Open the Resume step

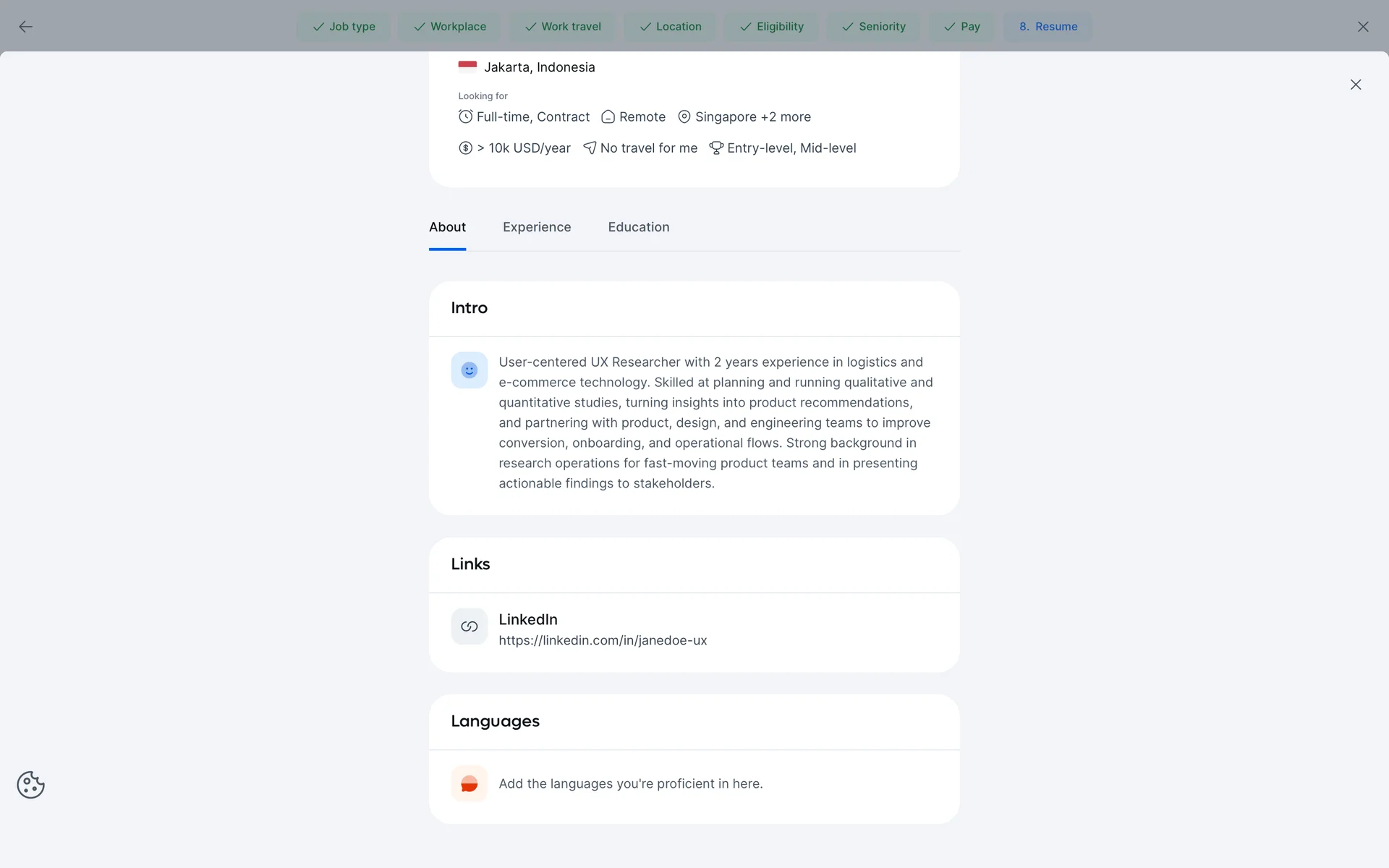click(1048, 27)
